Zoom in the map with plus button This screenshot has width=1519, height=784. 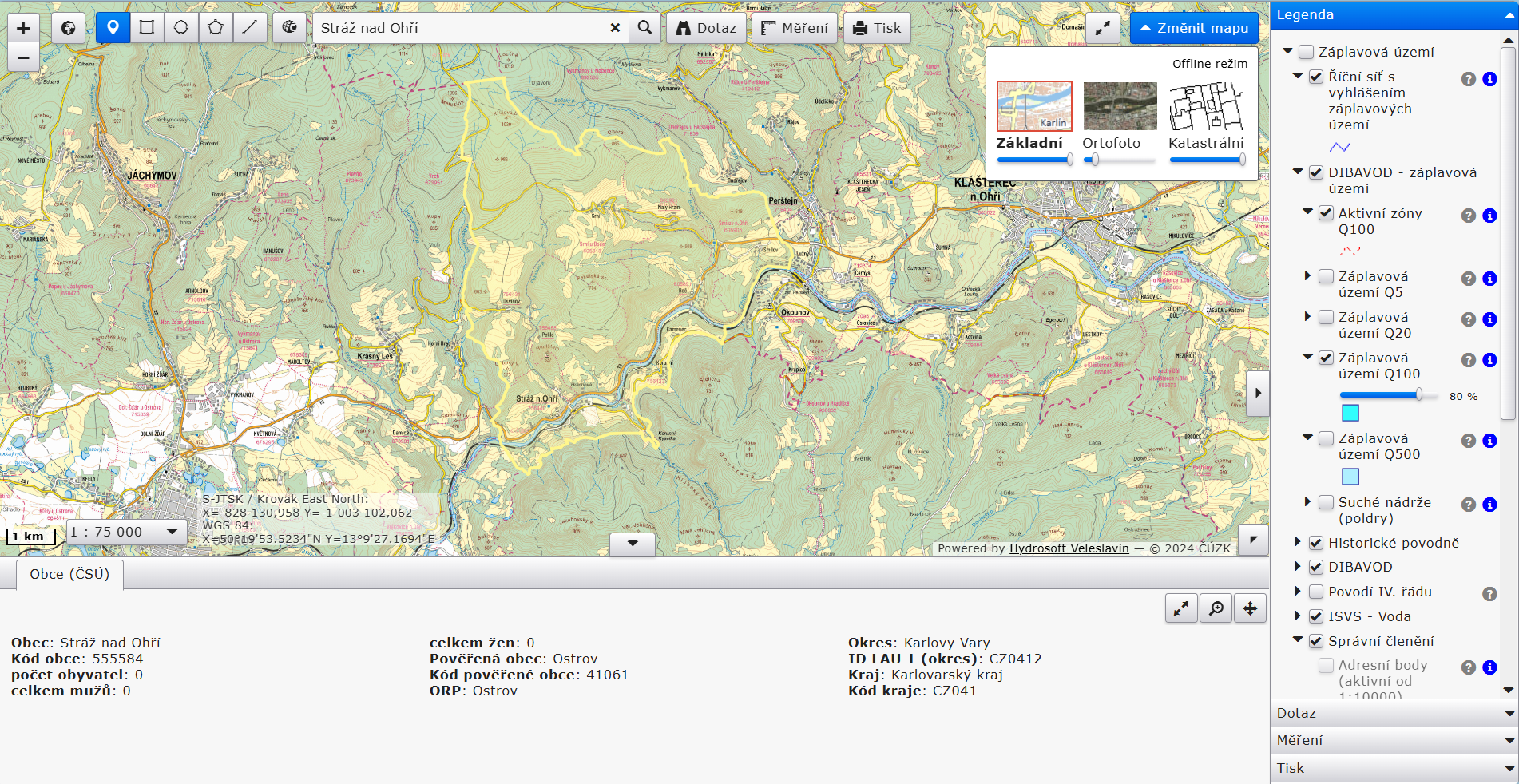click(23, 28)
